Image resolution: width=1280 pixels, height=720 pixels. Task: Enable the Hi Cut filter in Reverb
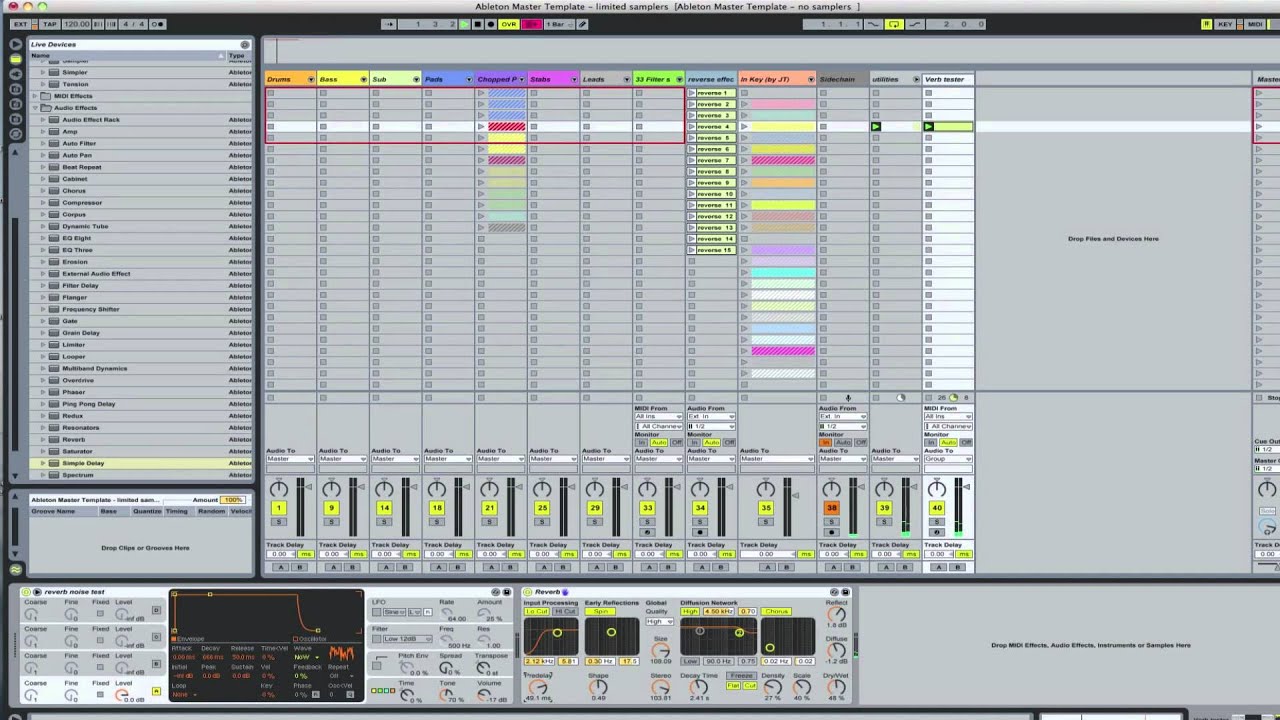pos(565,611)
